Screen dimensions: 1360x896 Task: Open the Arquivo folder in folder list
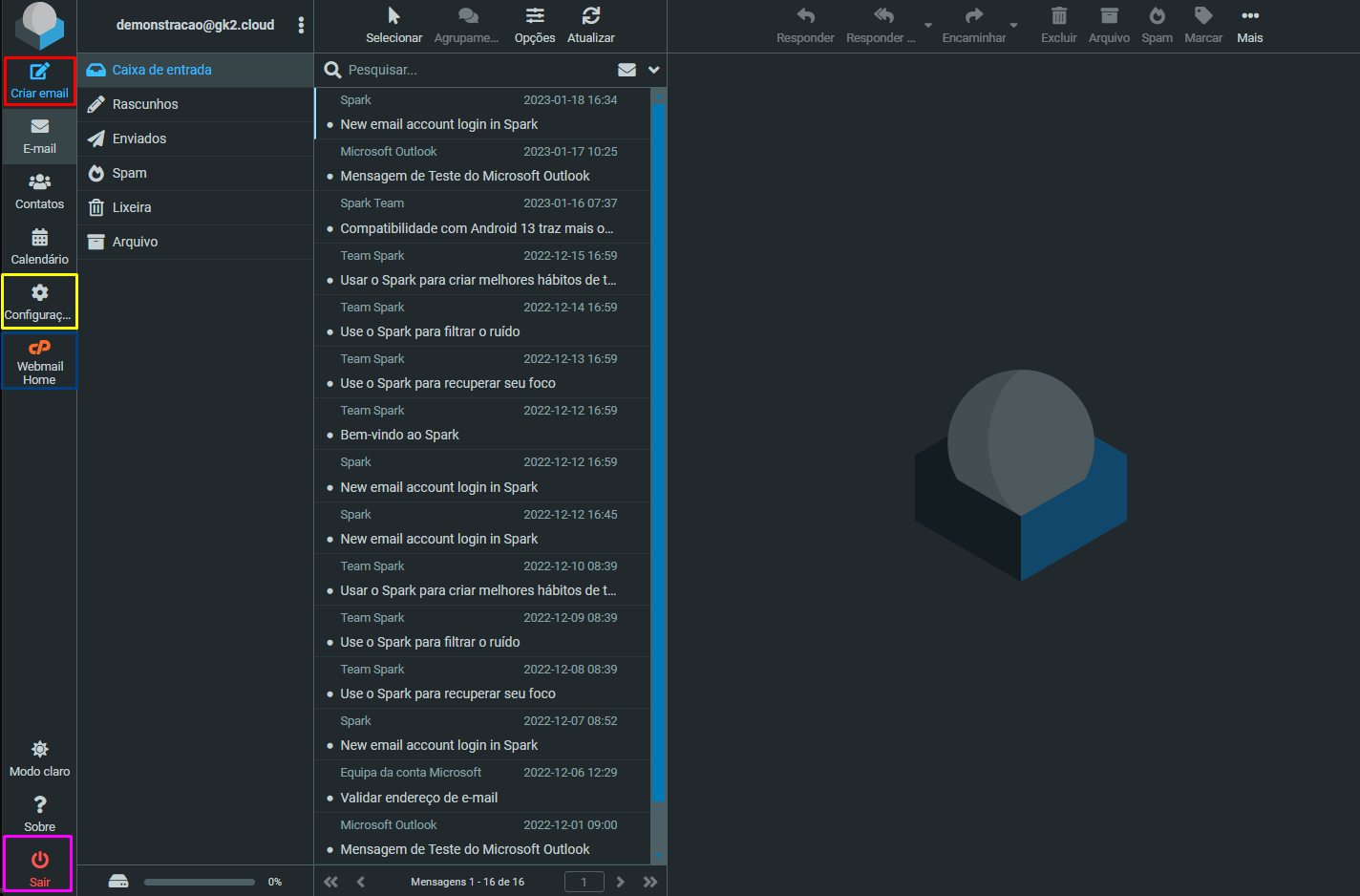[196, 242]
